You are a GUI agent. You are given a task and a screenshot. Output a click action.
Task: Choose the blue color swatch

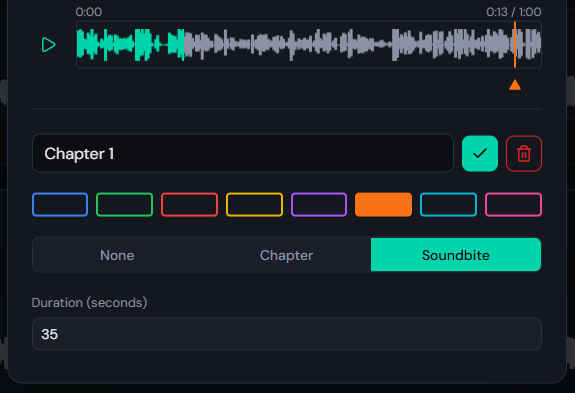point(60,205)
